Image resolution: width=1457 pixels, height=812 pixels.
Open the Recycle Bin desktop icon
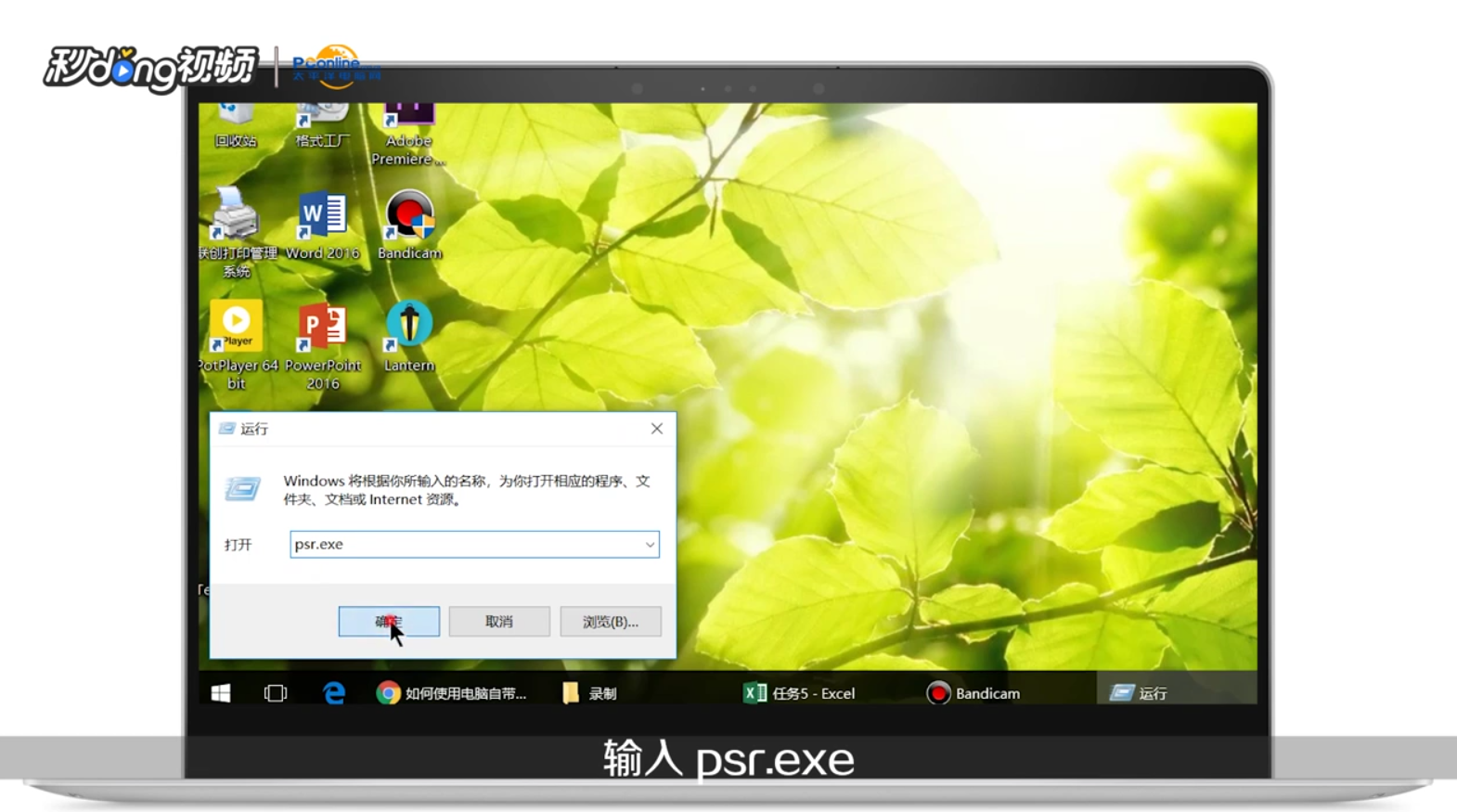click(236, 125)
